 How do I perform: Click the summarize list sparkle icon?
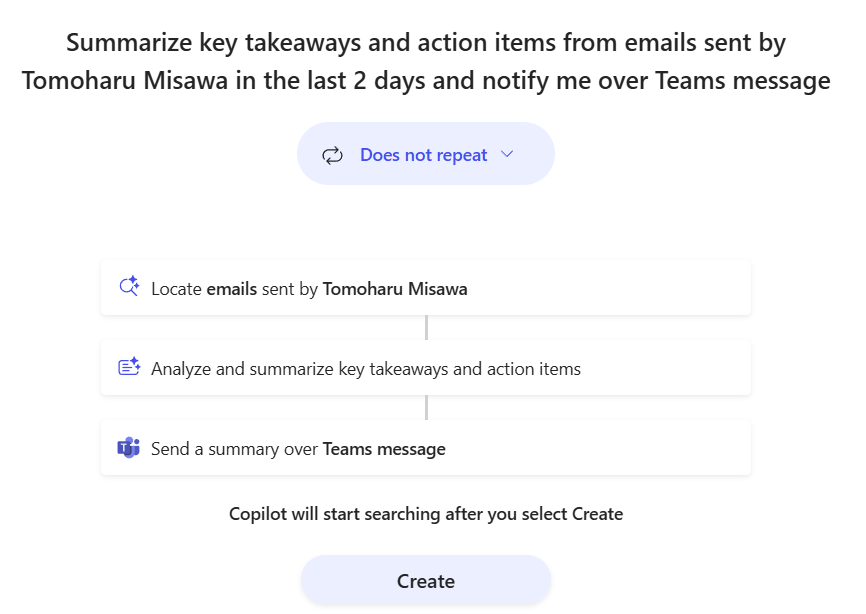129,367
